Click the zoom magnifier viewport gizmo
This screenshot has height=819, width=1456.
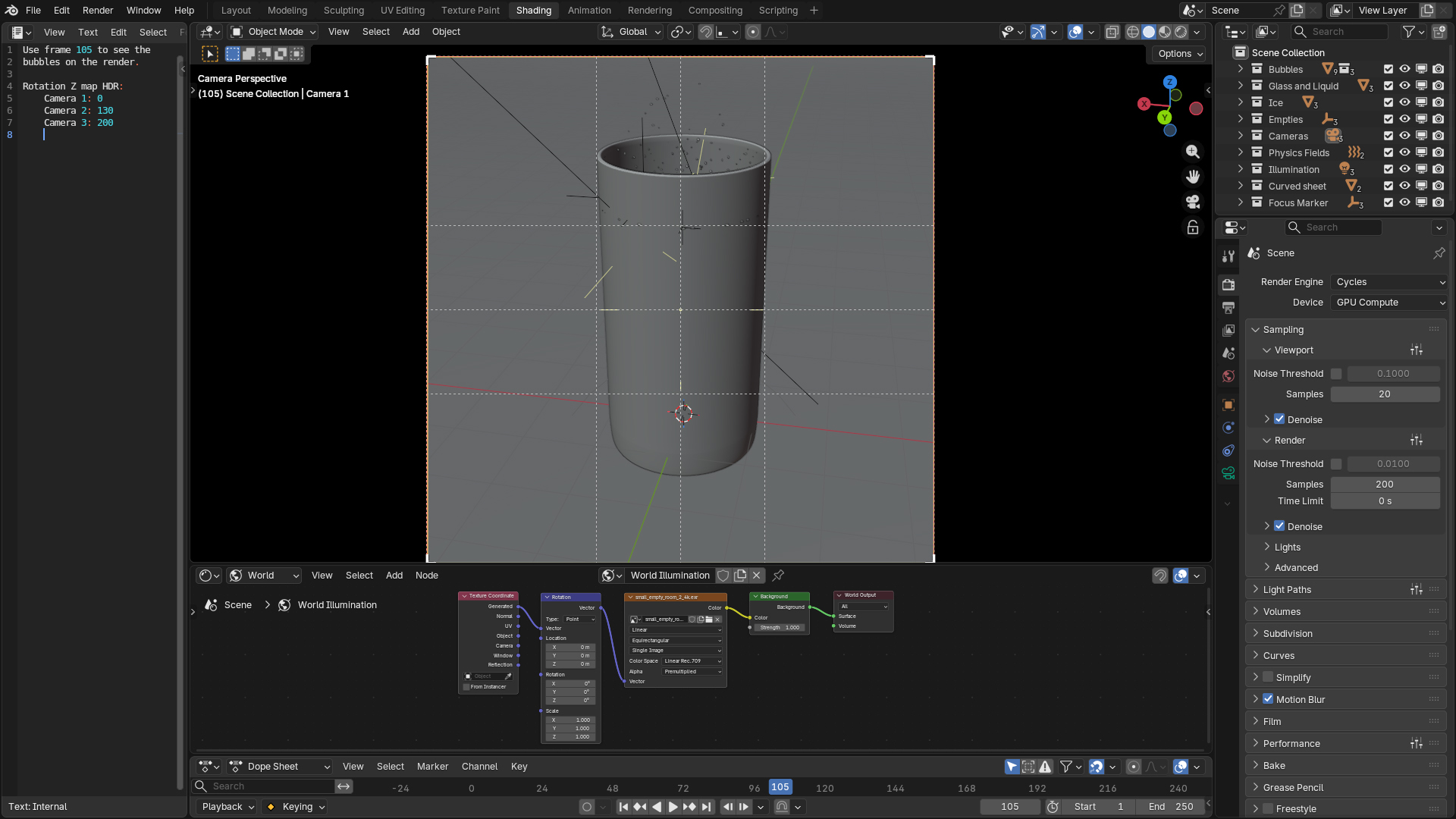coord(1193,152)
